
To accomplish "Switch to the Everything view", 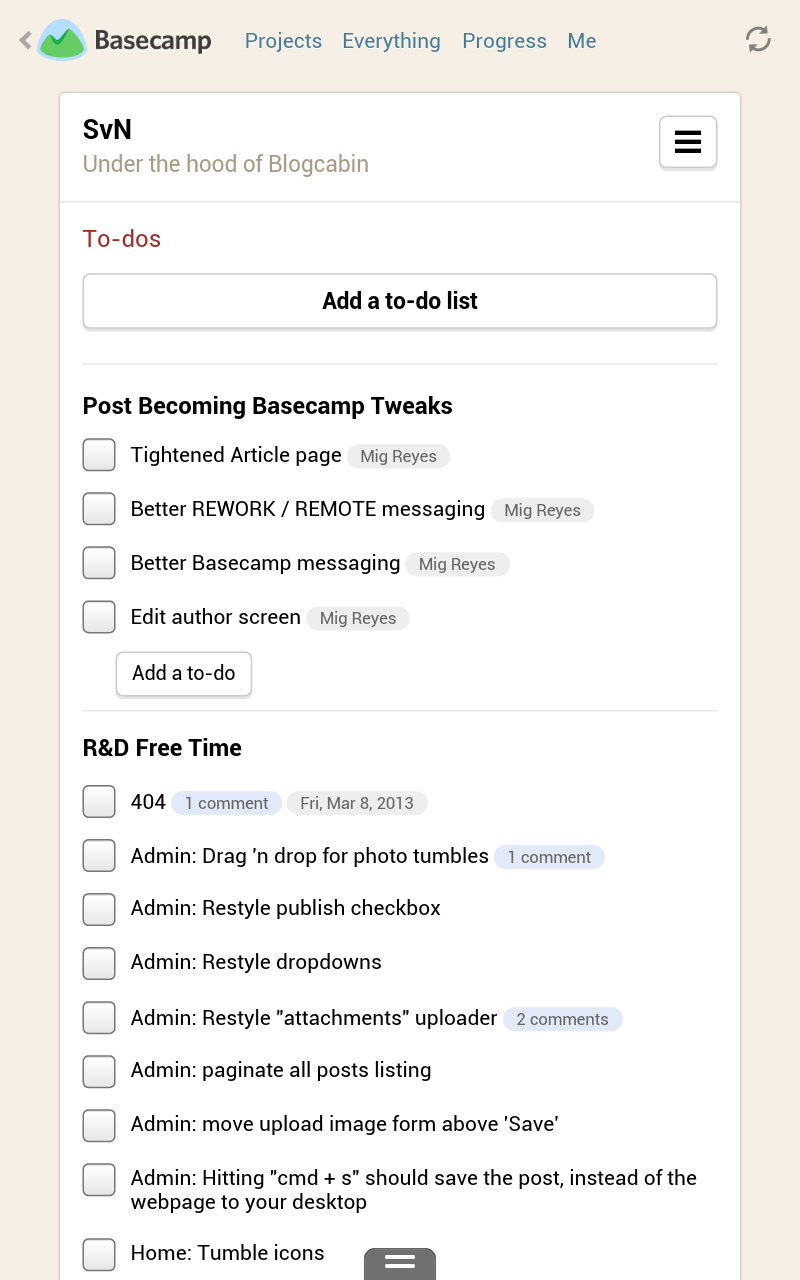I will click(x=391, y=41).
